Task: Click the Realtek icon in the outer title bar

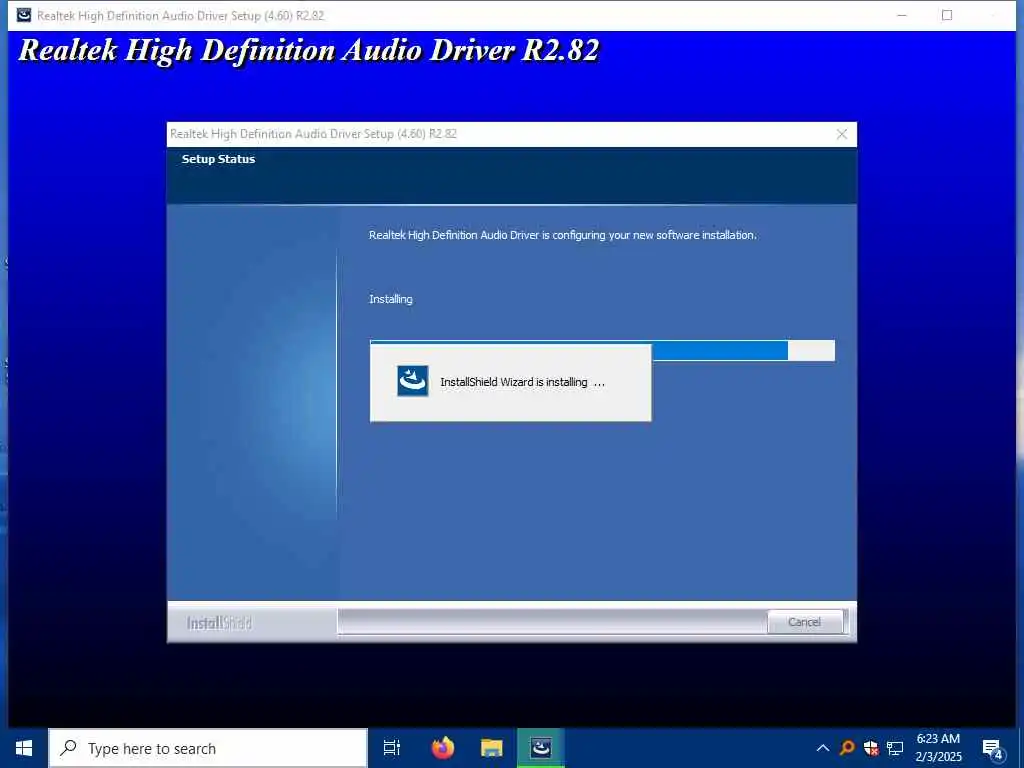Action: pyautogui.click(x=24, y=15)
